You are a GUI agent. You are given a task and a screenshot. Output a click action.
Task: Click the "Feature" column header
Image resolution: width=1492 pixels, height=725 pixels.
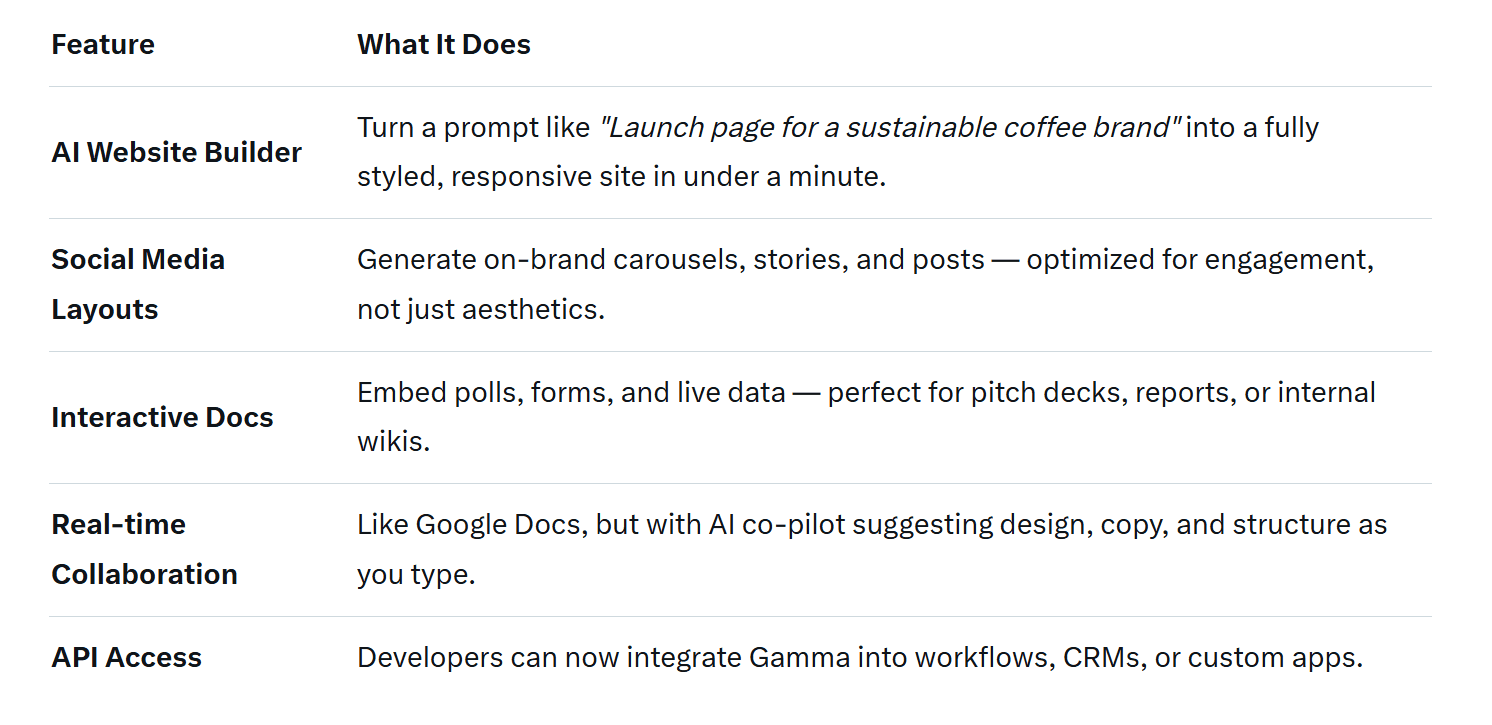[x=103, y=45]
